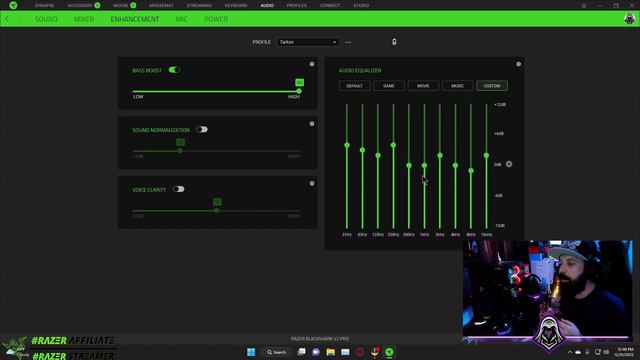Select the Custom equalizer preset
Viewport: 640px width, 360px height.
(492, 86)
